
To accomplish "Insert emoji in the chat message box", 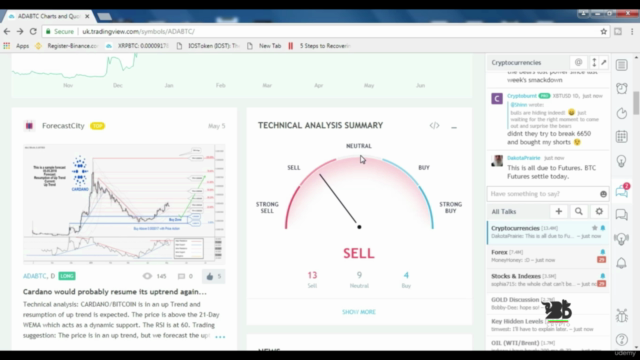I will [603, 194].
